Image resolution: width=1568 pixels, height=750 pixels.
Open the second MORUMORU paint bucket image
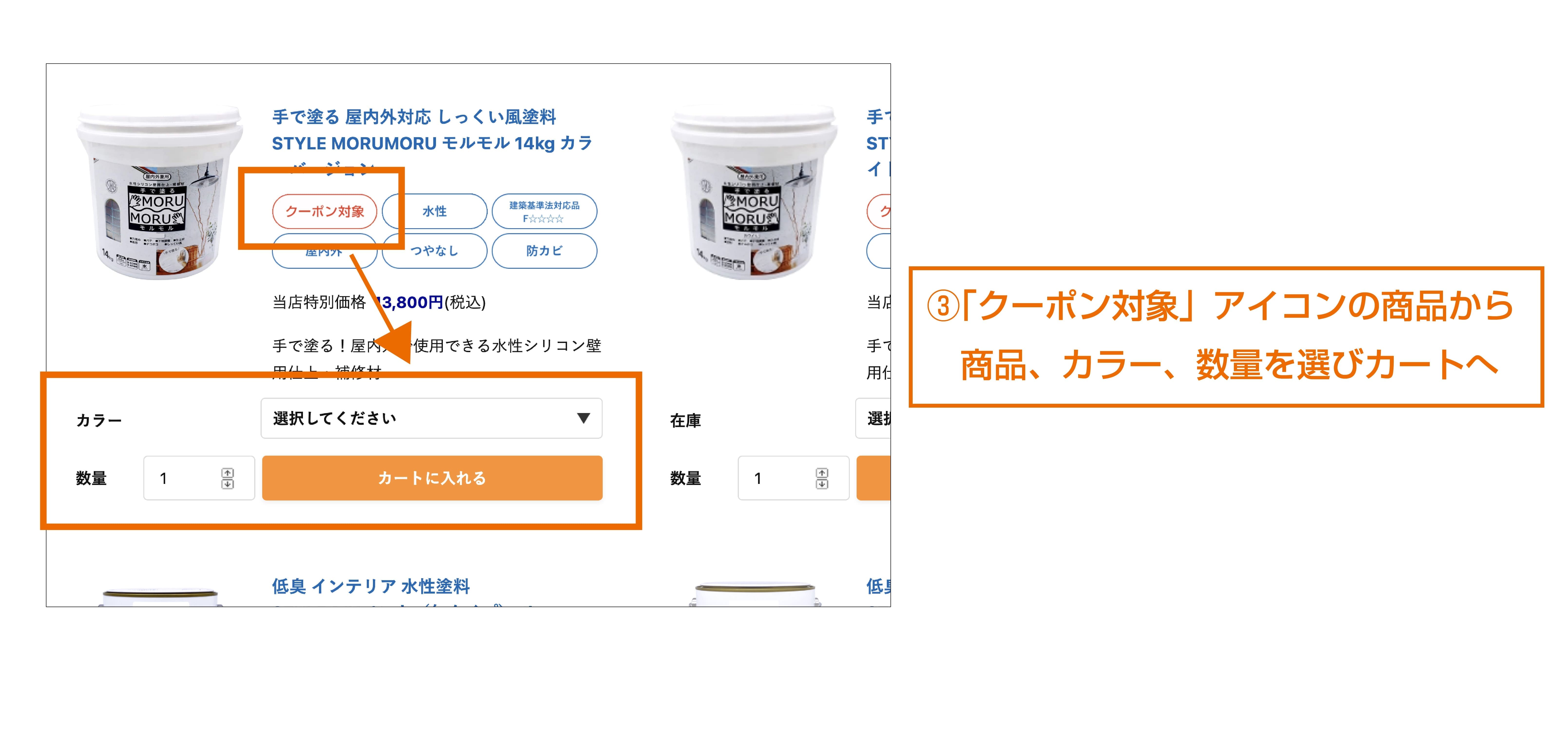[x=754, y=192]
